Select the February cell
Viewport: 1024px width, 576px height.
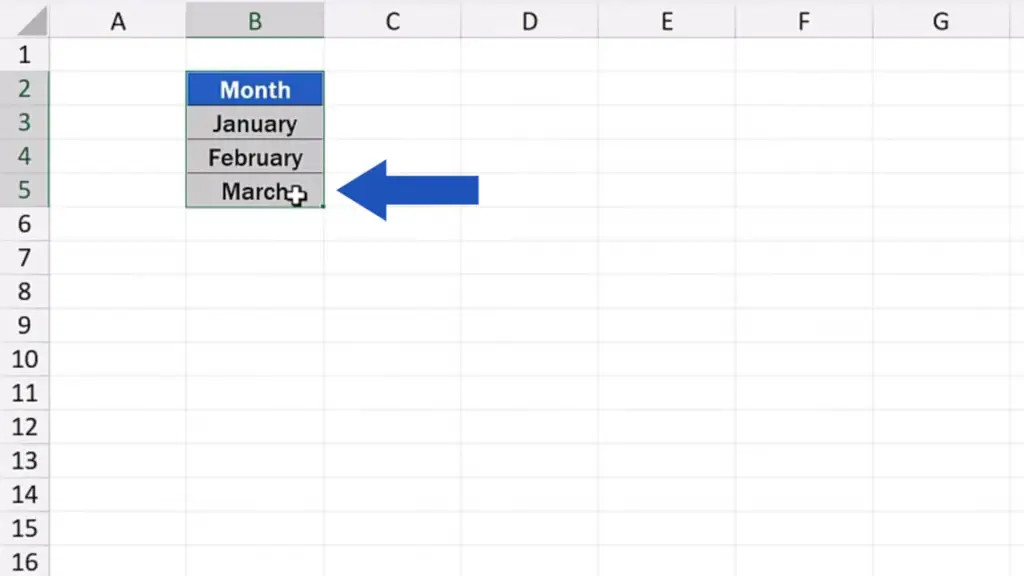[255, 157]
